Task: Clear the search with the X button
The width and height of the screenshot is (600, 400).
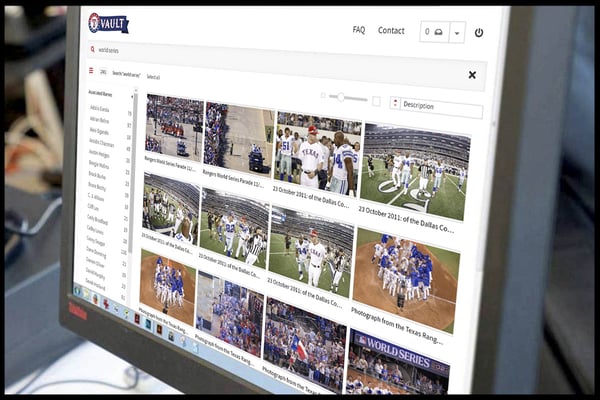Action: (x=472, y=75)
